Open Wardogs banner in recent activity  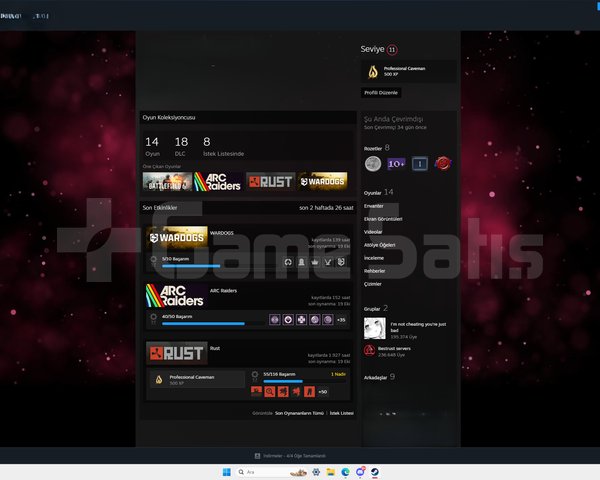[177, 237]
